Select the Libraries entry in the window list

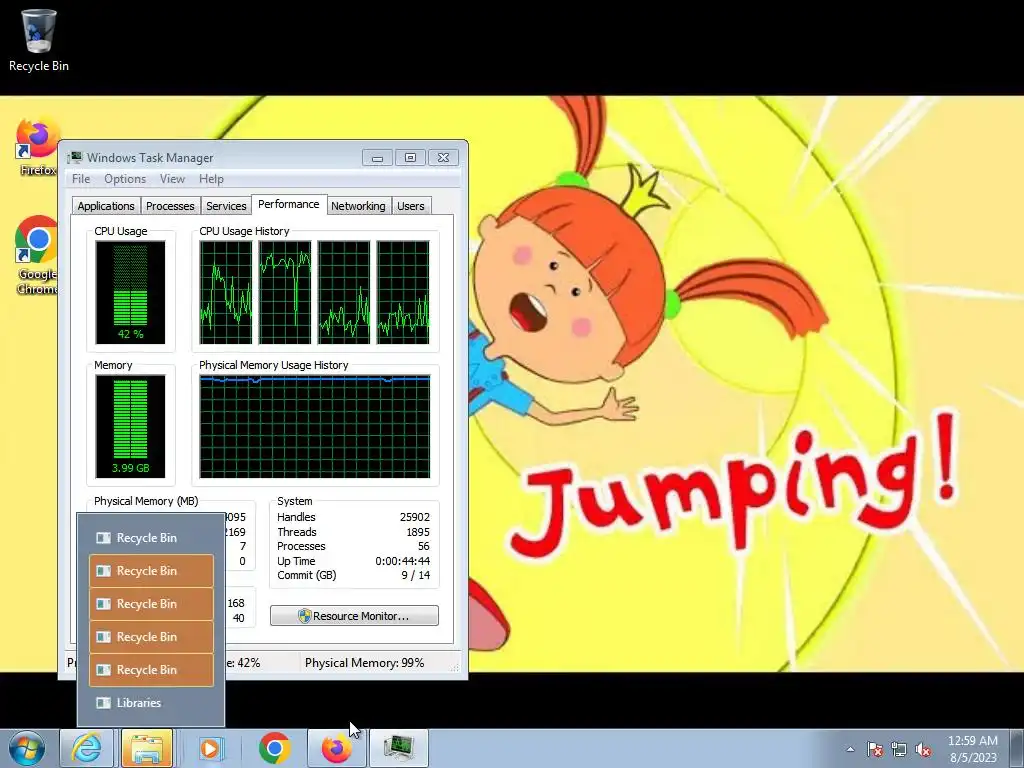pyautogui.click(x=151, y=703)
